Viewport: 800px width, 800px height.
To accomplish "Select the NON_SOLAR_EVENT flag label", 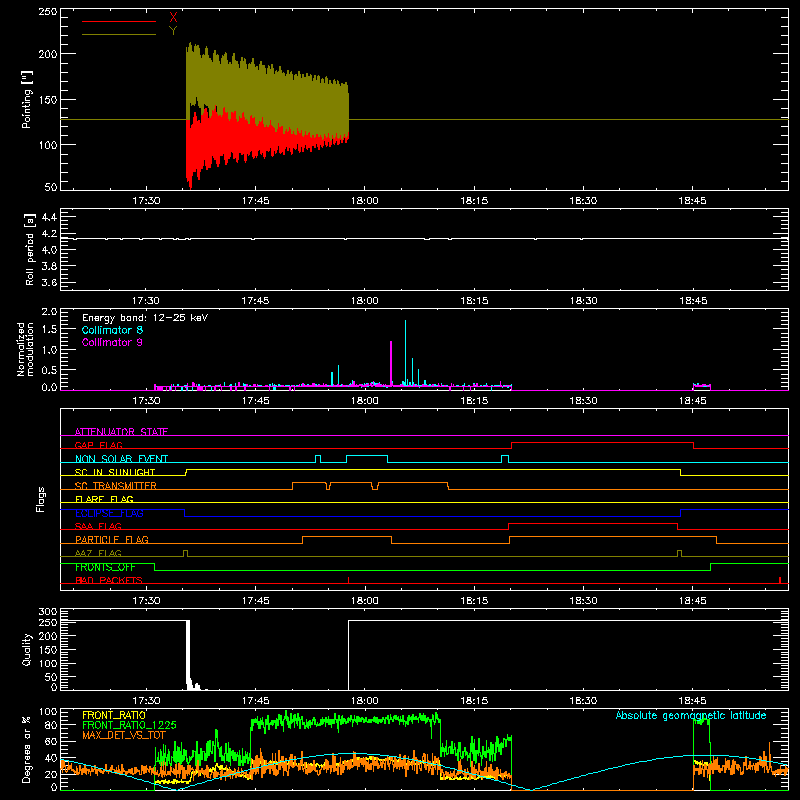I will (x=121, y=459).
